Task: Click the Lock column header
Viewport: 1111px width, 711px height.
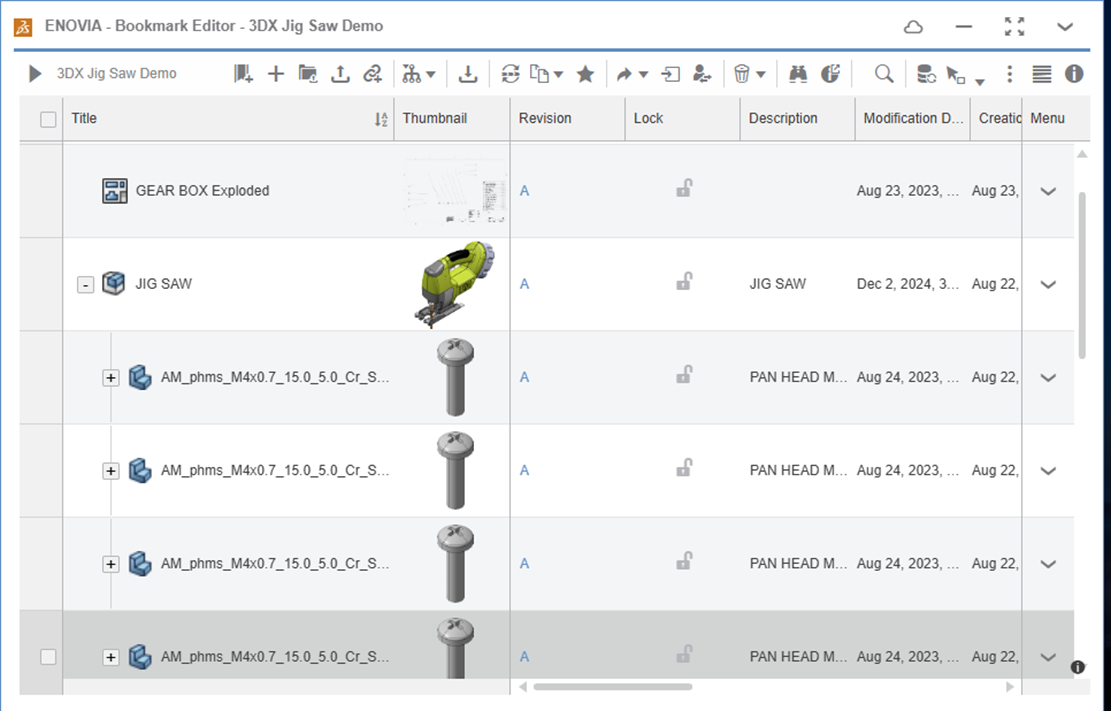Action: [682, 118]
